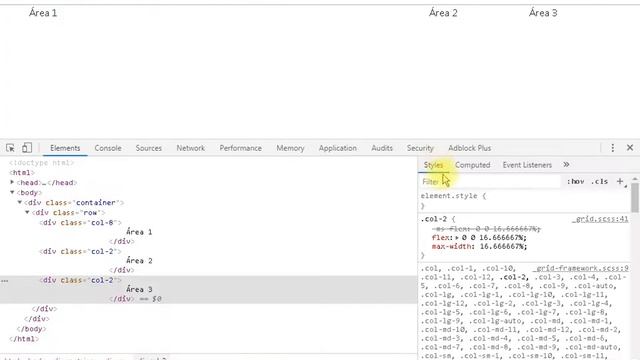This screenshot has width=640, height=360.
Task: Open the _grid-framework.scss:9 source link
Action: coord(580,268)
